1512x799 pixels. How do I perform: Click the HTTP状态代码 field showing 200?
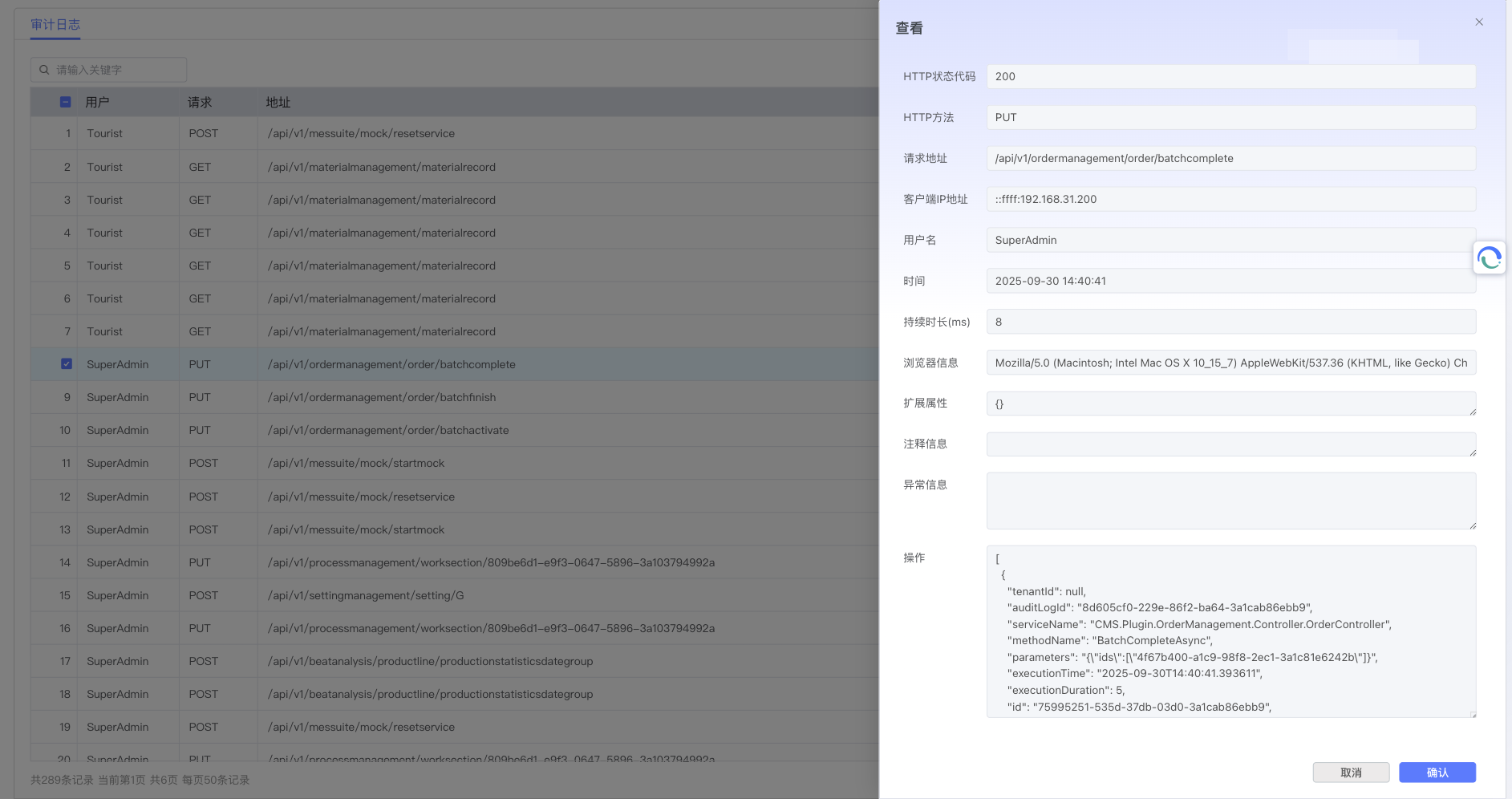pos(1230,77)
